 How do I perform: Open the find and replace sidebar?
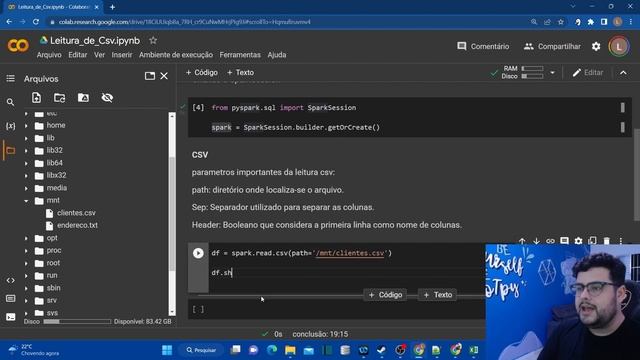click(x=11, y=102)
